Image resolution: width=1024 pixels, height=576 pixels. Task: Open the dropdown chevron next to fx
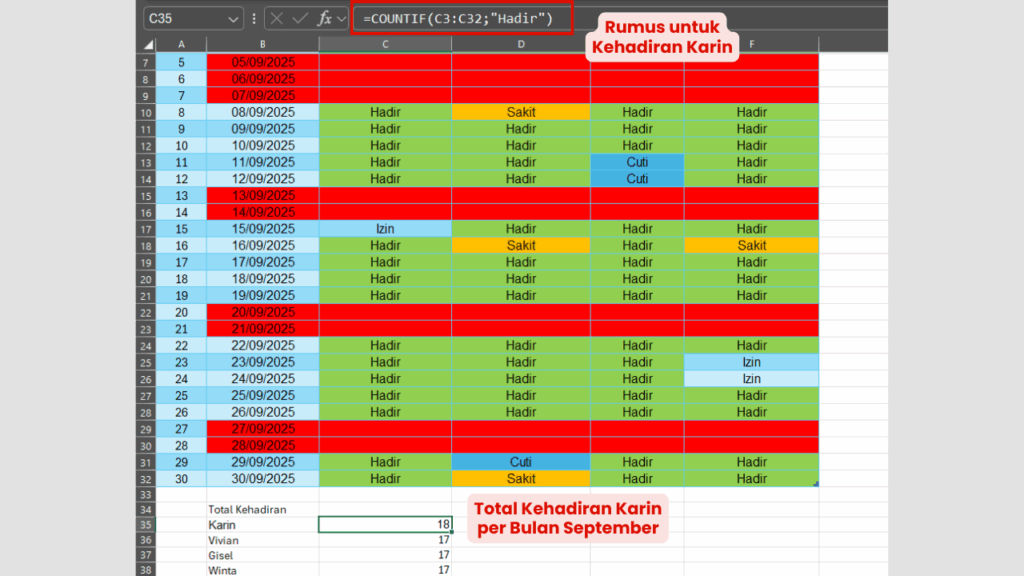(x=342, y=19)
